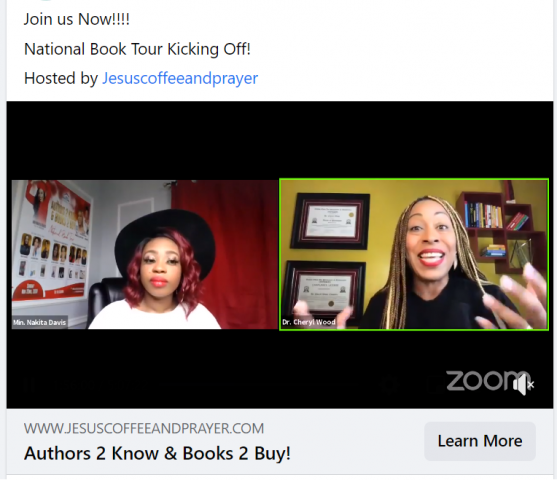This screenshot has width=557, height=480.
Task: Click the Learn More button
Action: pos(480,441)
